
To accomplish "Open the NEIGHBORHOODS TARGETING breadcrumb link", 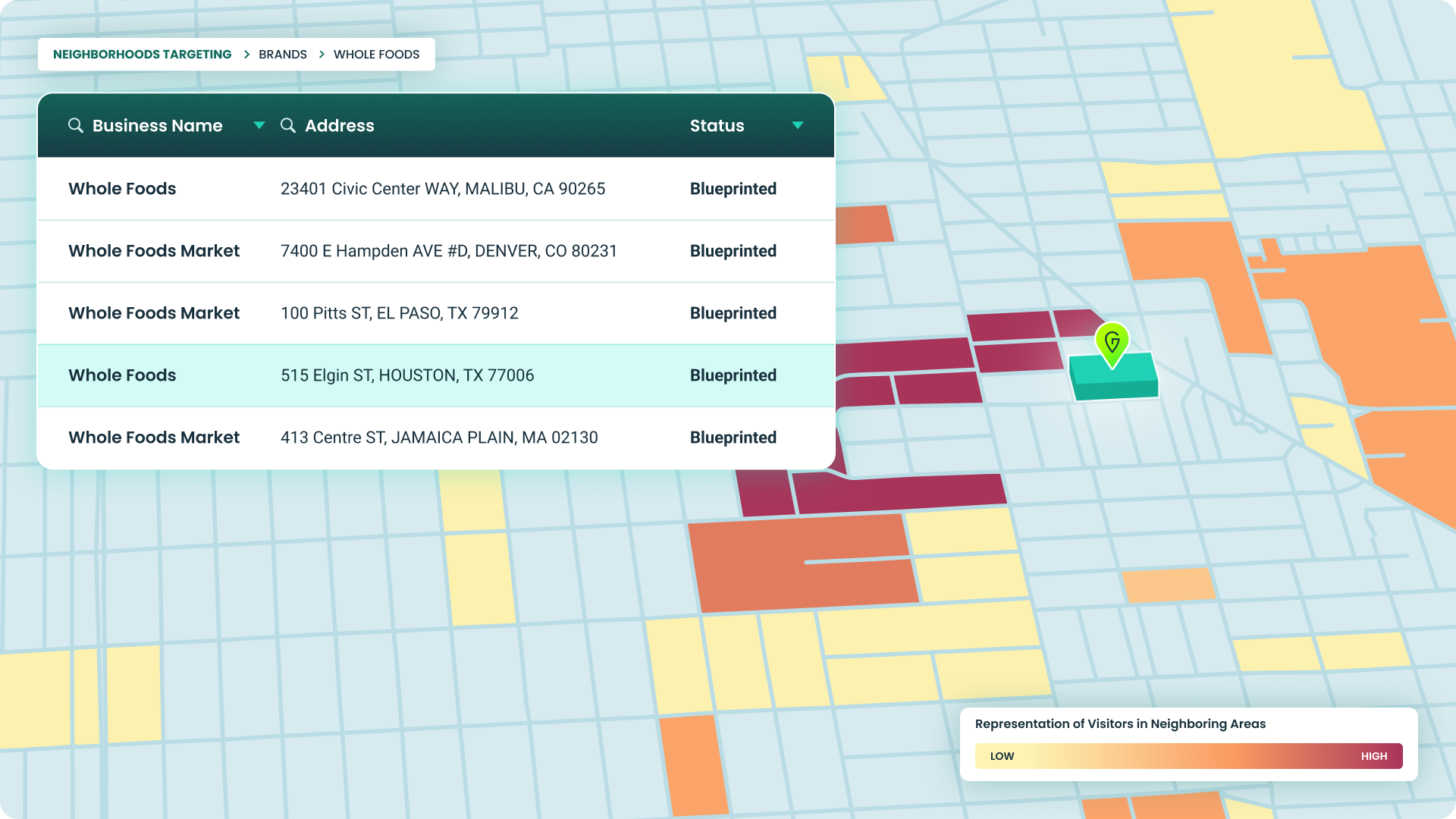I will coord(142,54).
